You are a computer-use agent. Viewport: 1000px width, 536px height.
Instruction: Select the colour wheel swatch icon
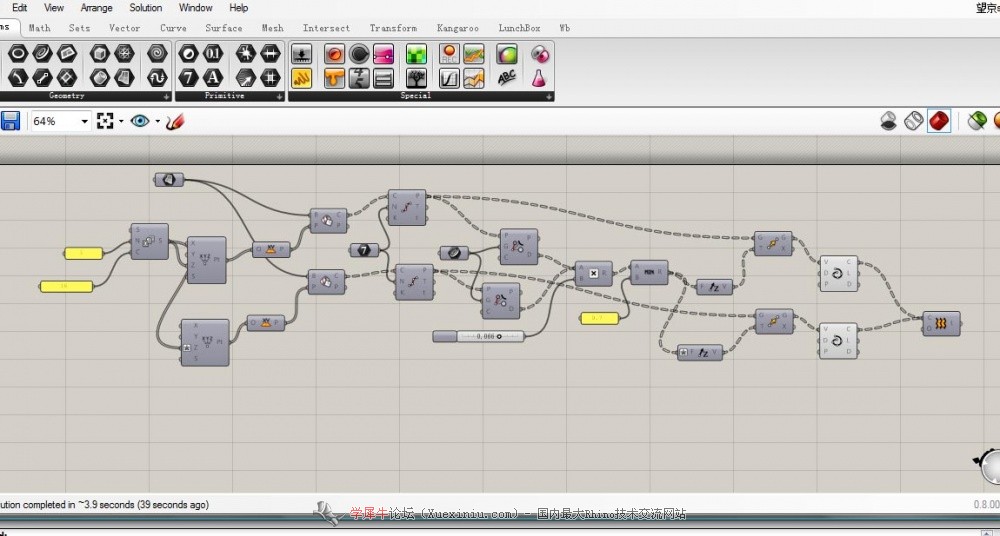point(506,54)
